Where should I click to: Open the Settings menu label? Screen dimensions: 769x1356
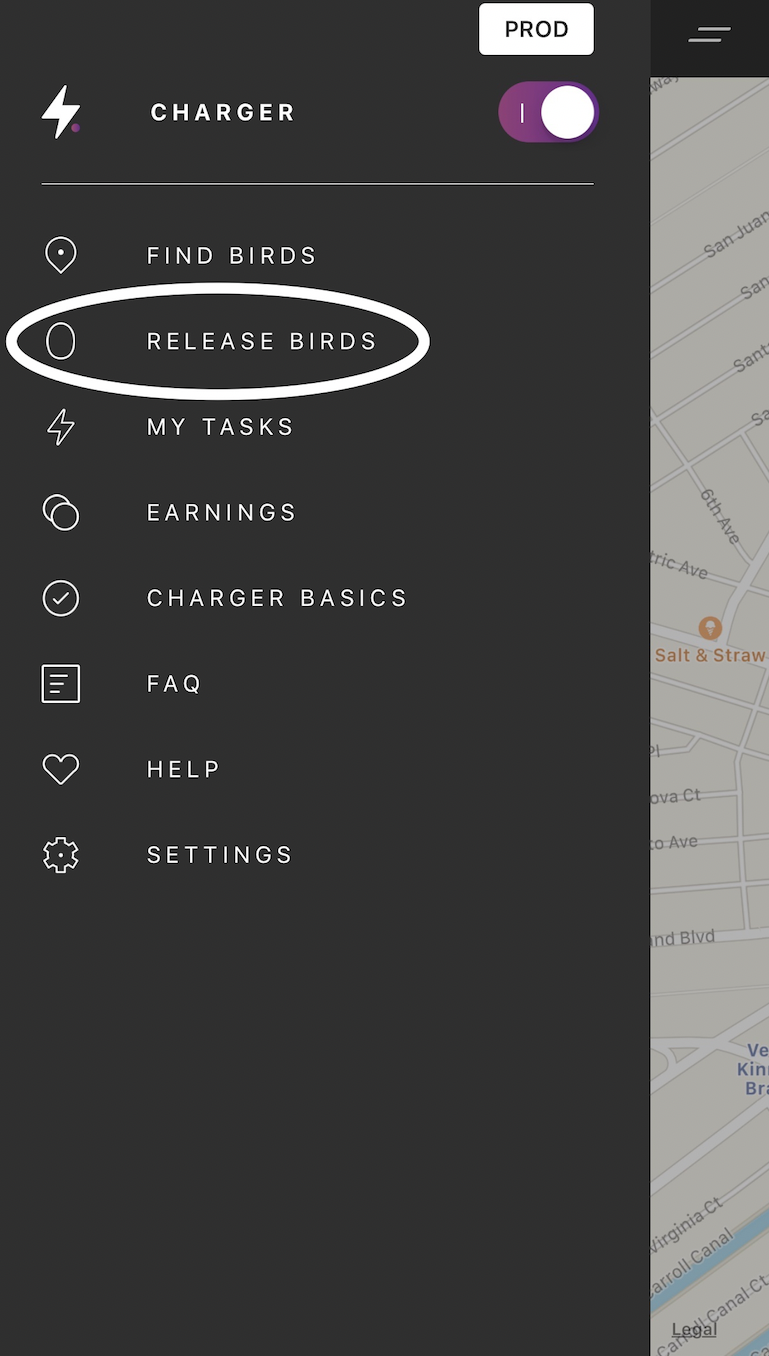tap(220, 855)
